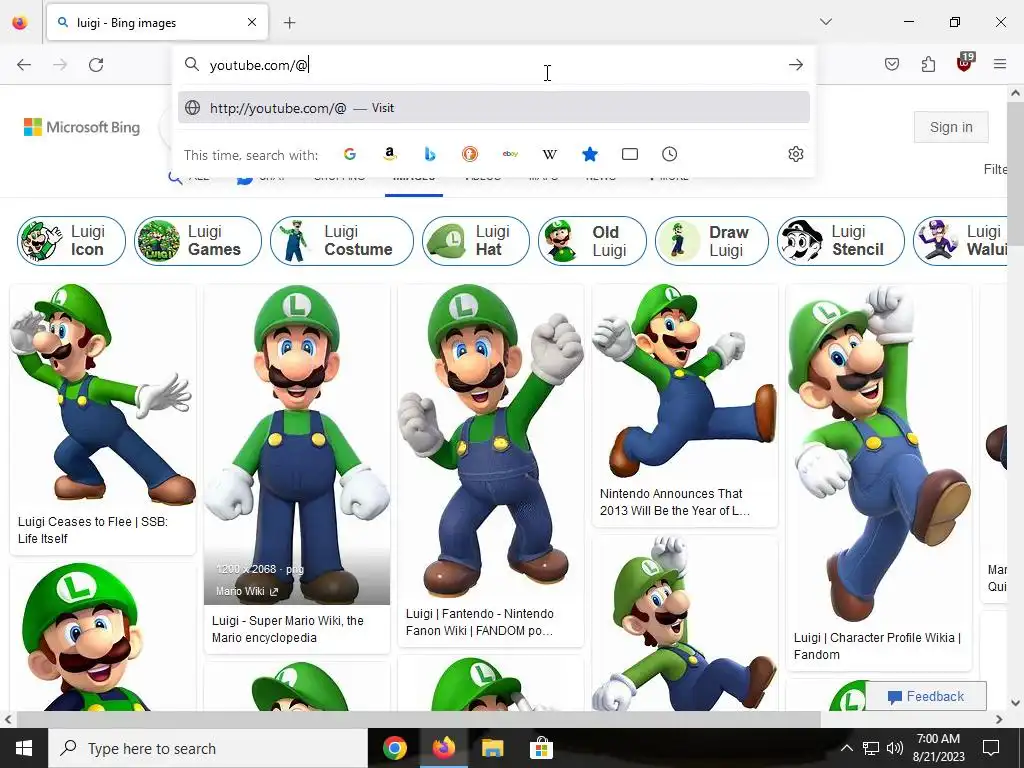Search history using the clock icon
Image resolution: width=1024 pixels, height=768 pixels.
[669, 154]
